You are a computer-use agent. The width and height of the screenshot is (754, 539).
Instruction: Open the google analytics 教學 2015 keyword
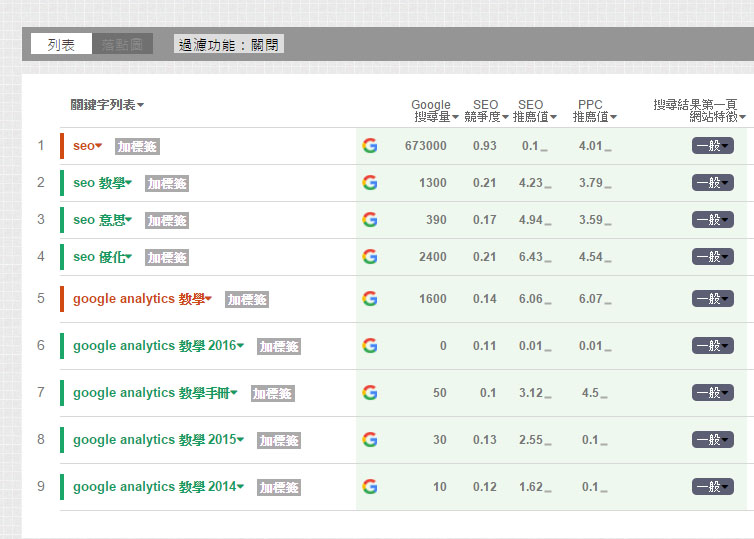(x=158, y=439)
